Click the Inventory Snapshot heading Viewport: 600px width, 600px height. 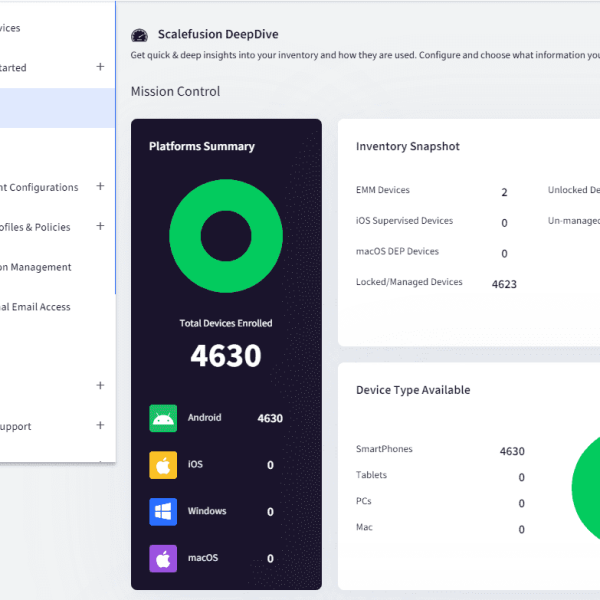408,147
